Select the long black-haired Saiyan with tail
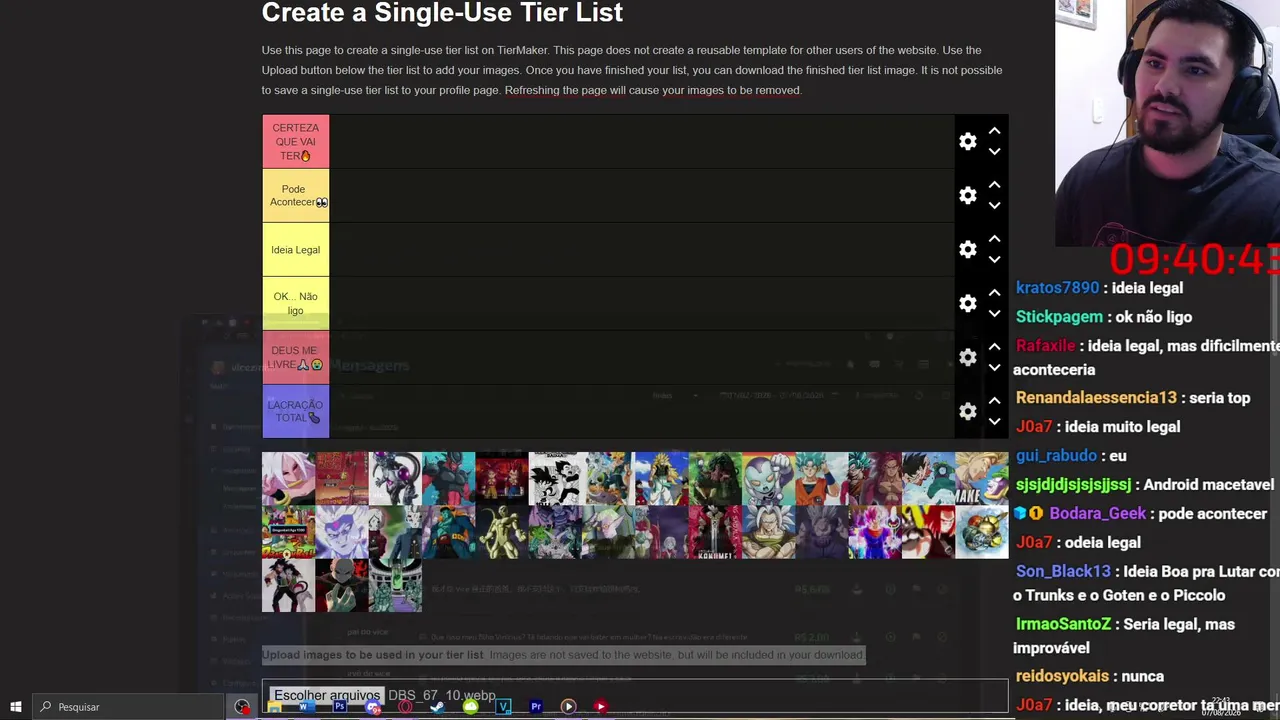The image size is (1280, 720). click(288, 584)
